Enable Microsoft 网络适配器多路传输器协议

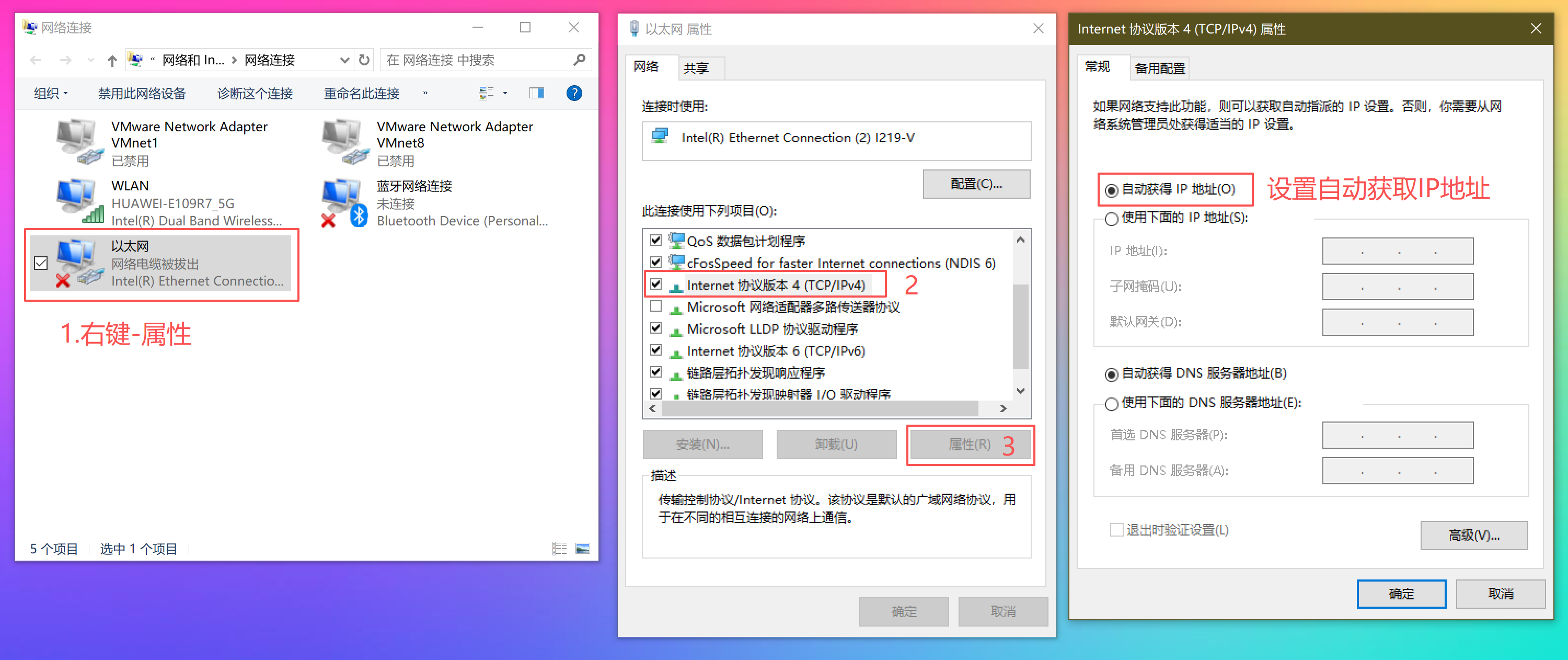[x=656, y=306]
